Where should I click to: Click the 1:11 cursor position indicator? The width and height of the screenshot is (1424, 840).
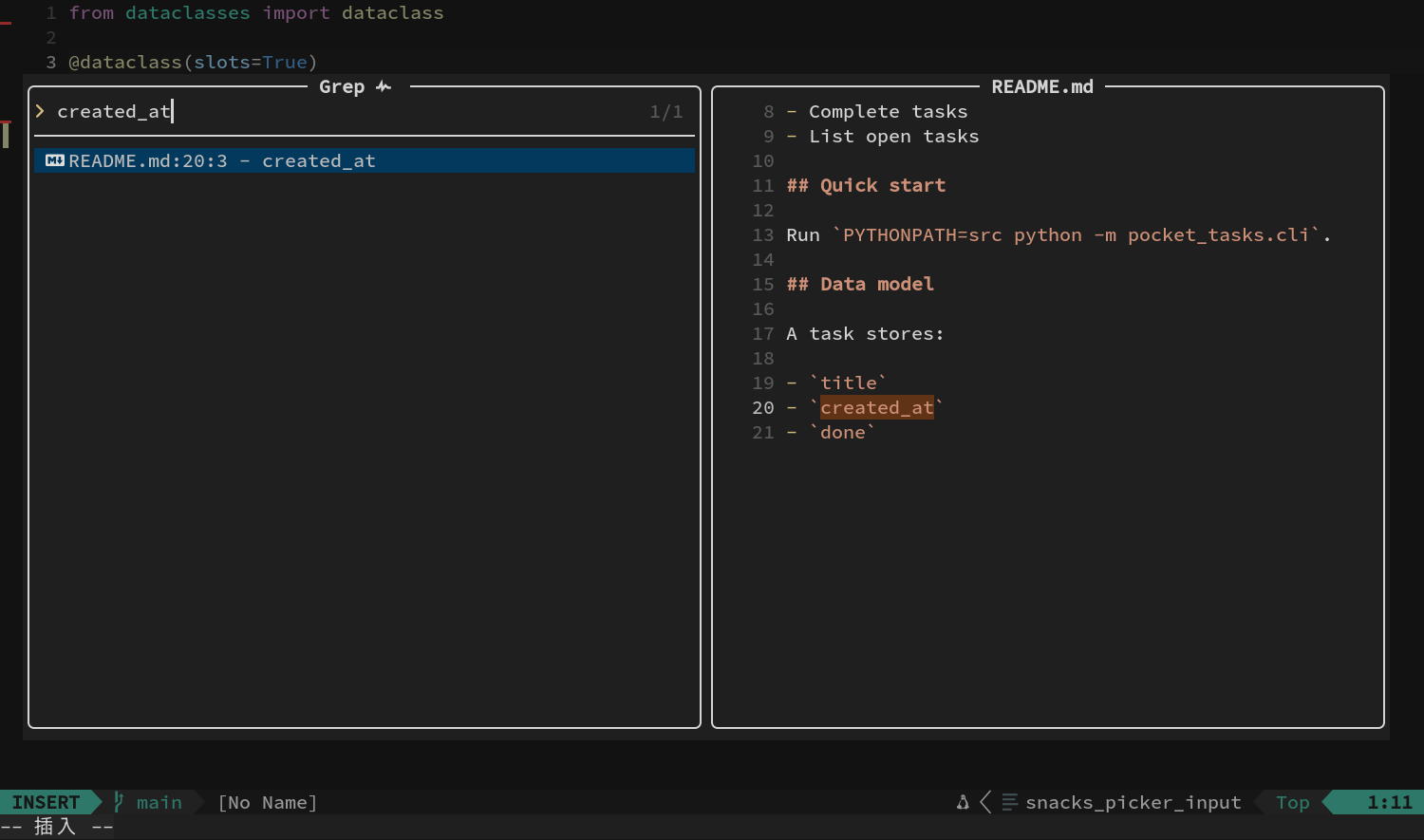[1390, 802]
